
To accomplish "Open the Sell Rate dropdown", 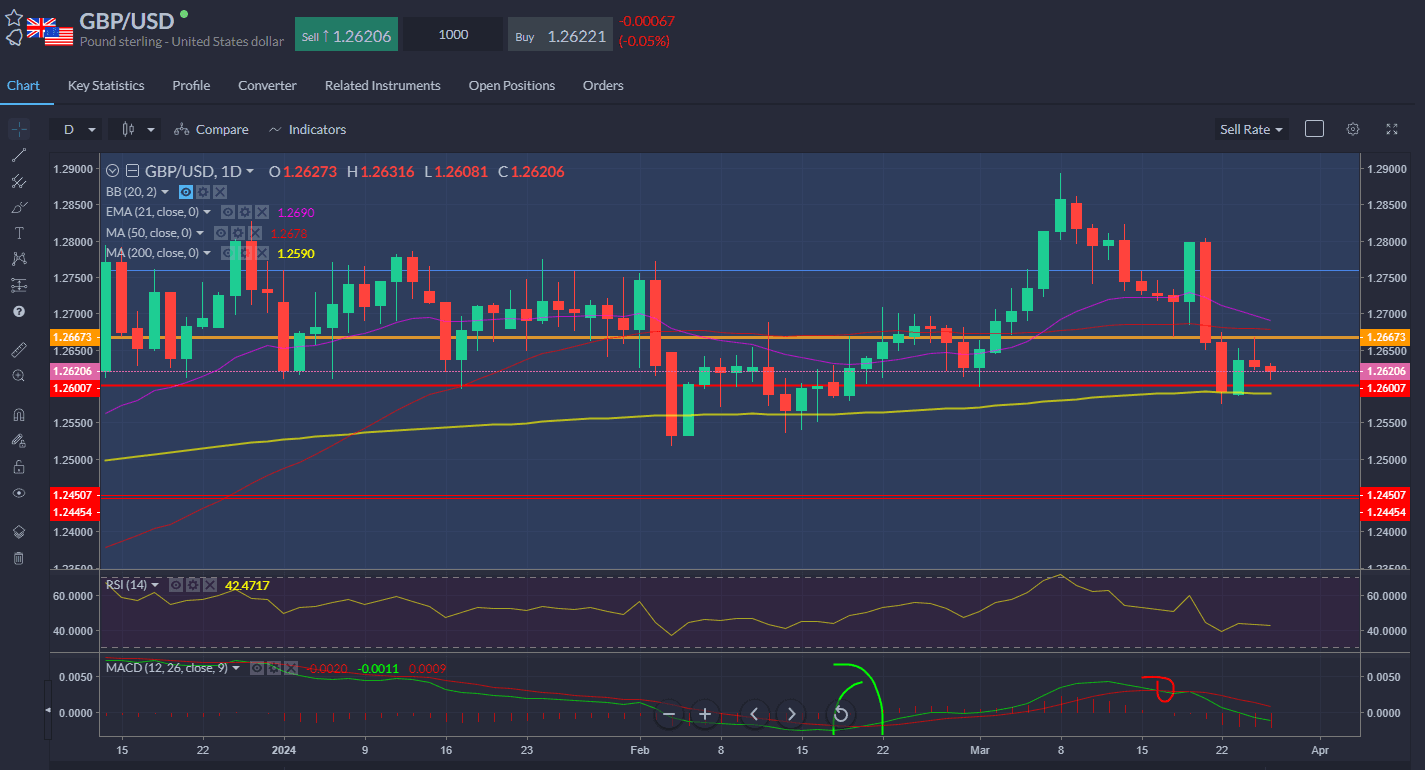I will coord(1251,129).
